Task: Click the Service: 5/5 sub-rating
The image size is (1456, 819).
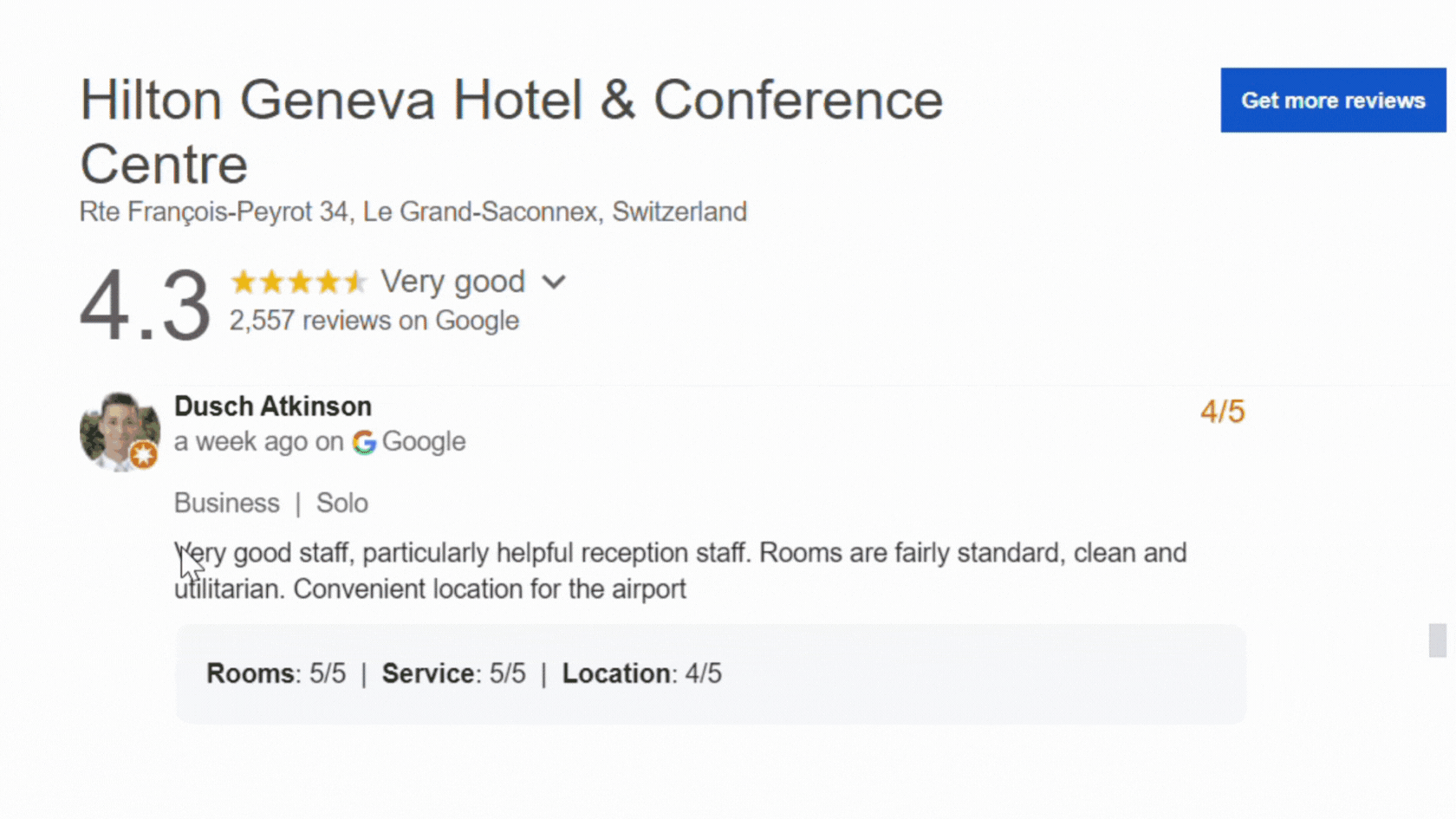Action: click(453, 673)
